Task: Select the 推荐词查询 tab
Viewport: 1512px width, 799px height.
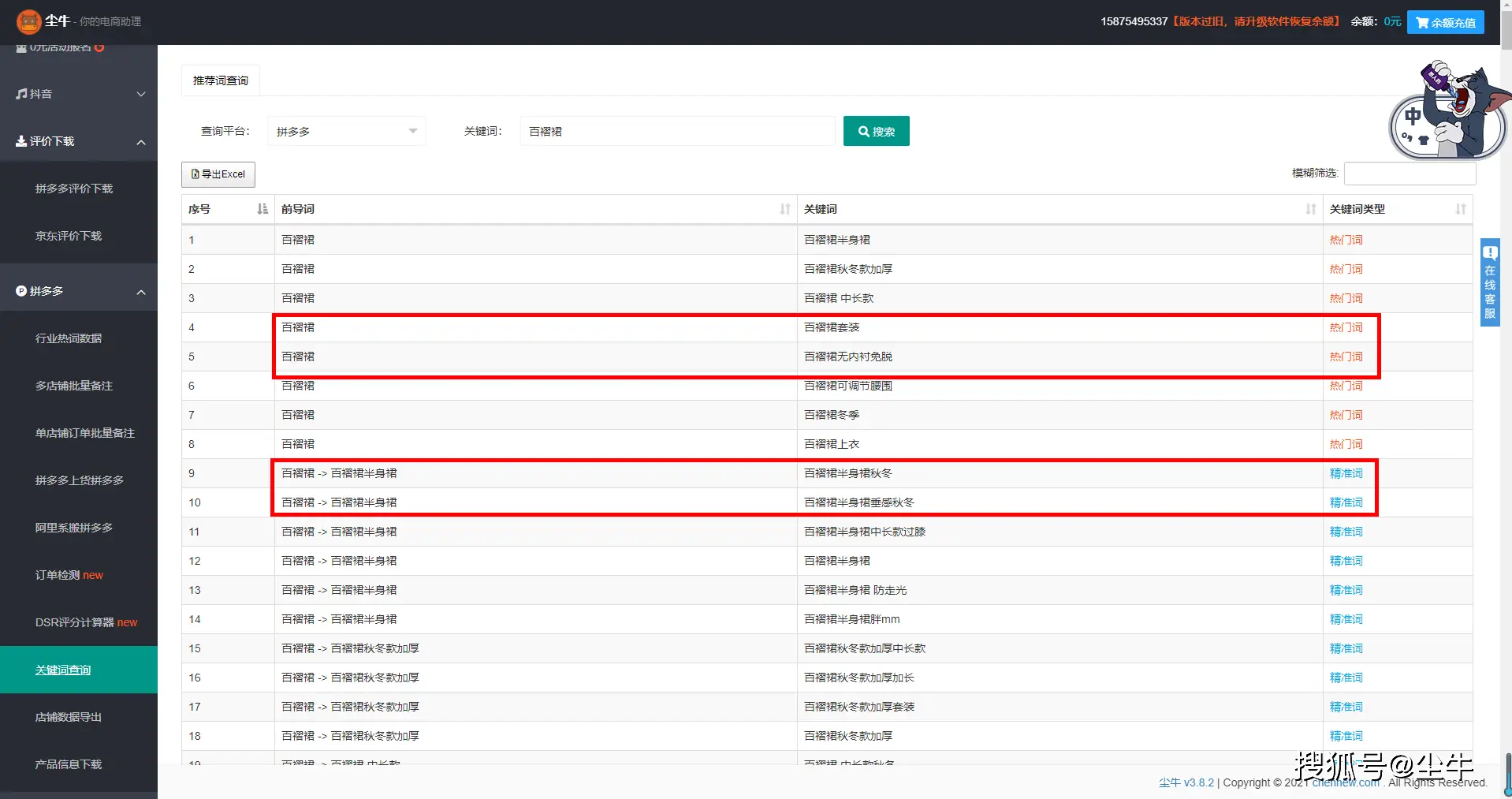Action: pos(221,80)
